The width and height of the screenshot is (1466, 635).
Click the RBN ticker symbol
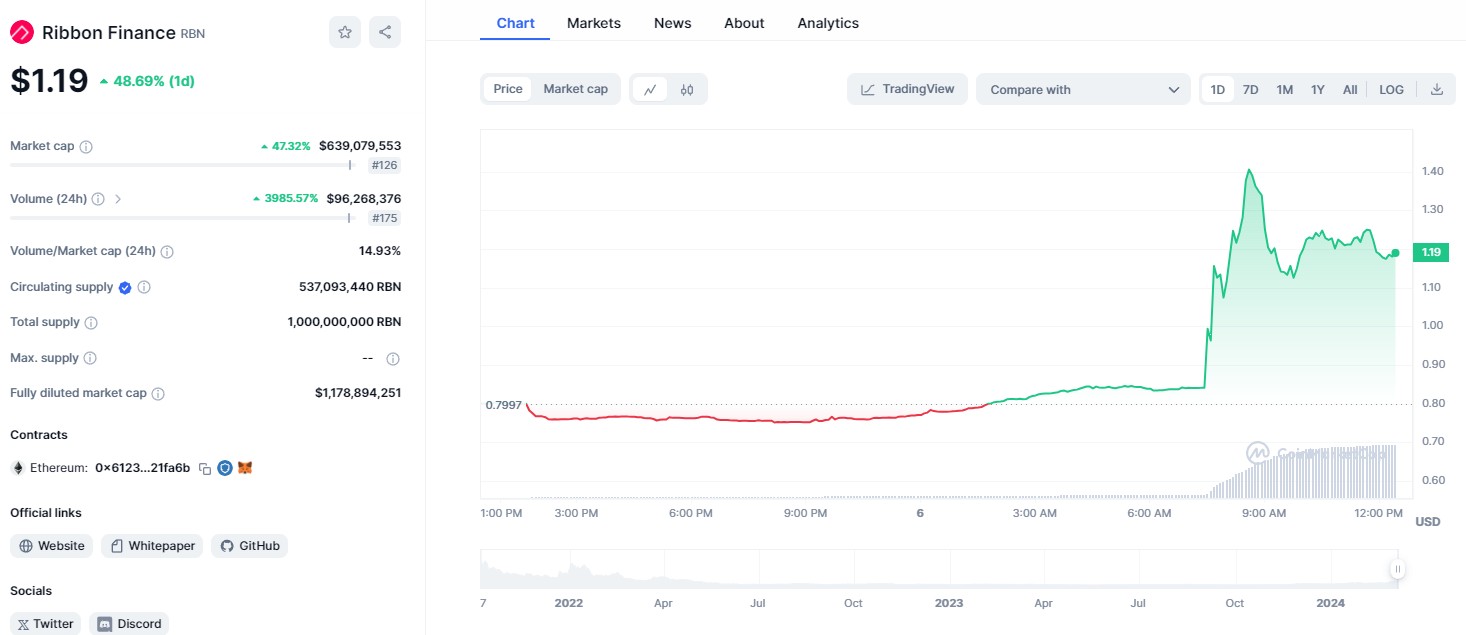pyautogui.click(x=193, y=33)
